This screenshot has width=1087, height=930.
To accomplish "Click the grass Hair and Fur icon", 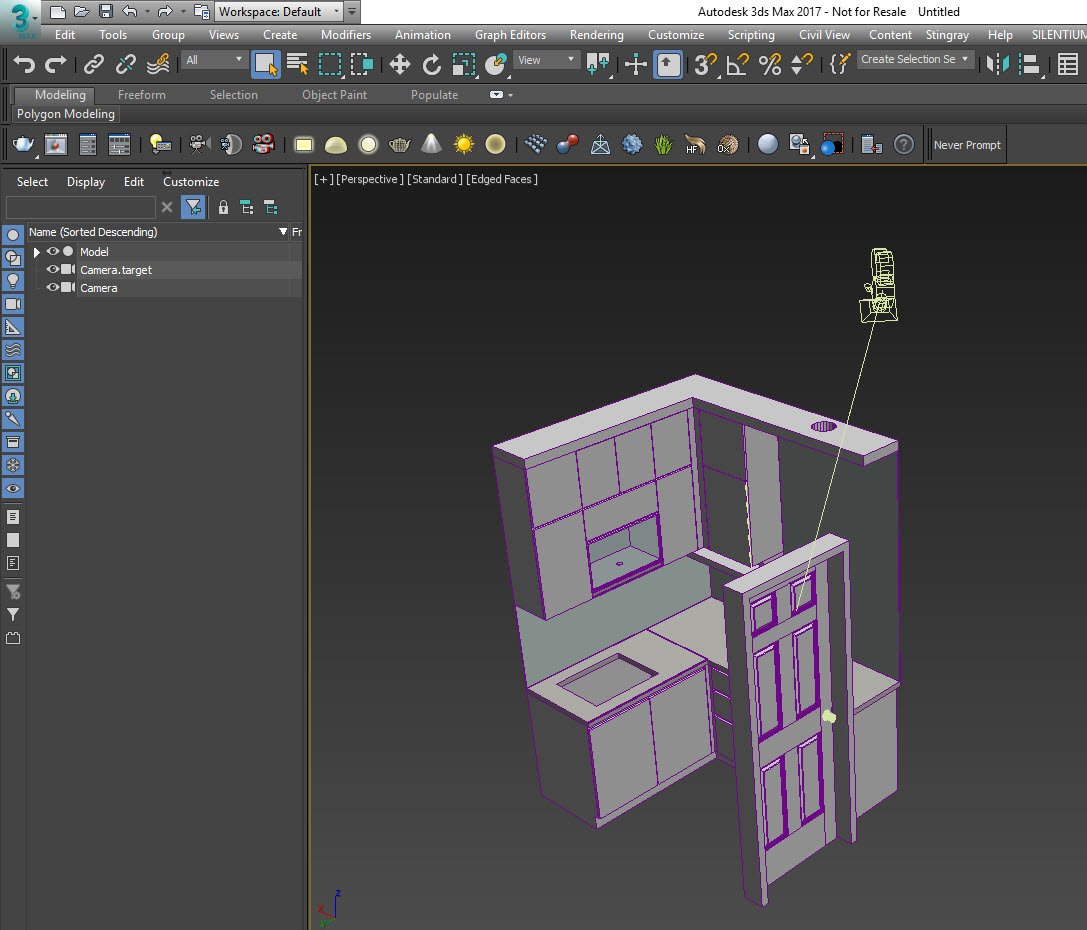I will [663, 145].
